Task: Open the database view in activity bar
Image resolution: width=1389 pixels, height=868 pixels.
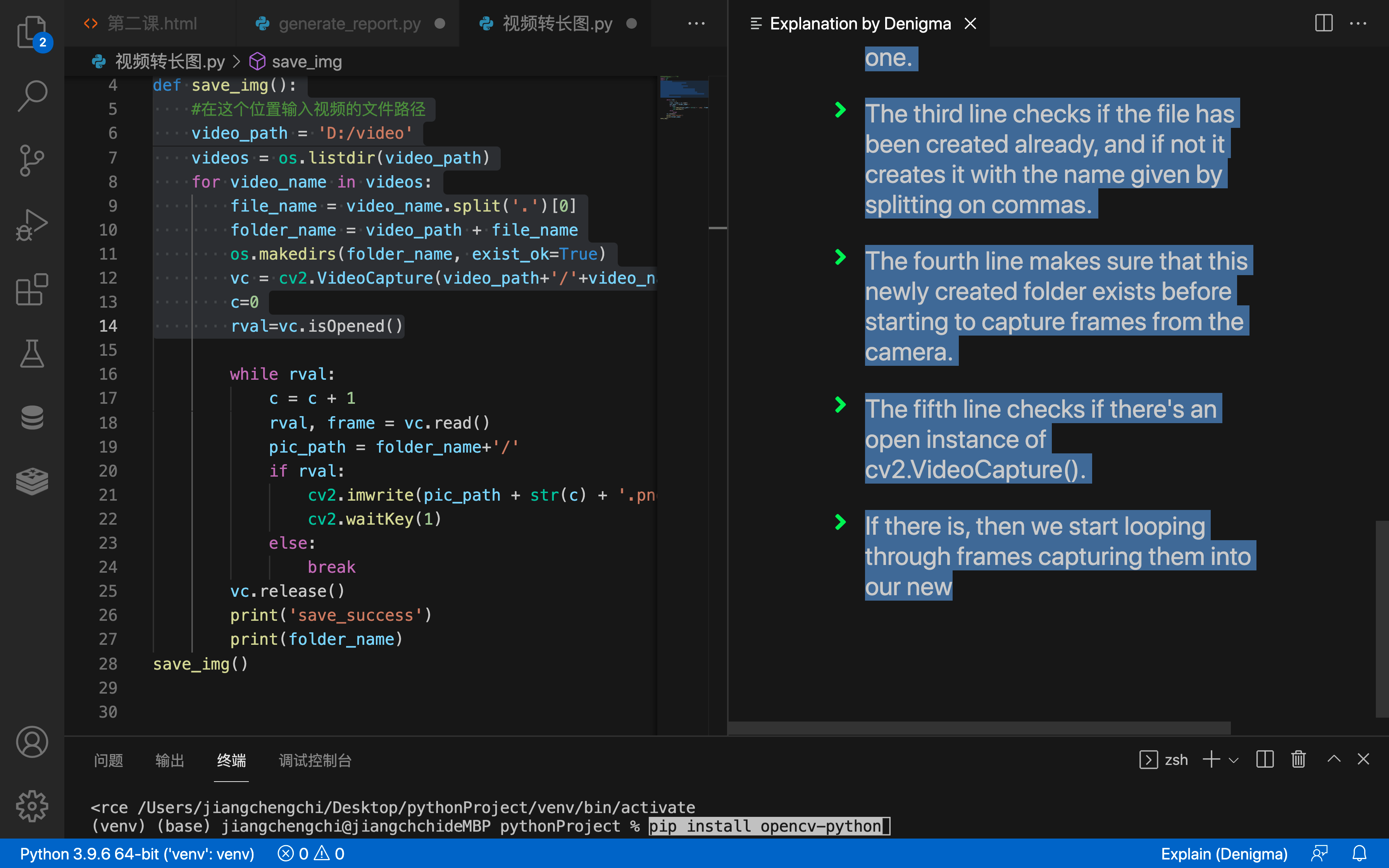Action: point(31,417)
